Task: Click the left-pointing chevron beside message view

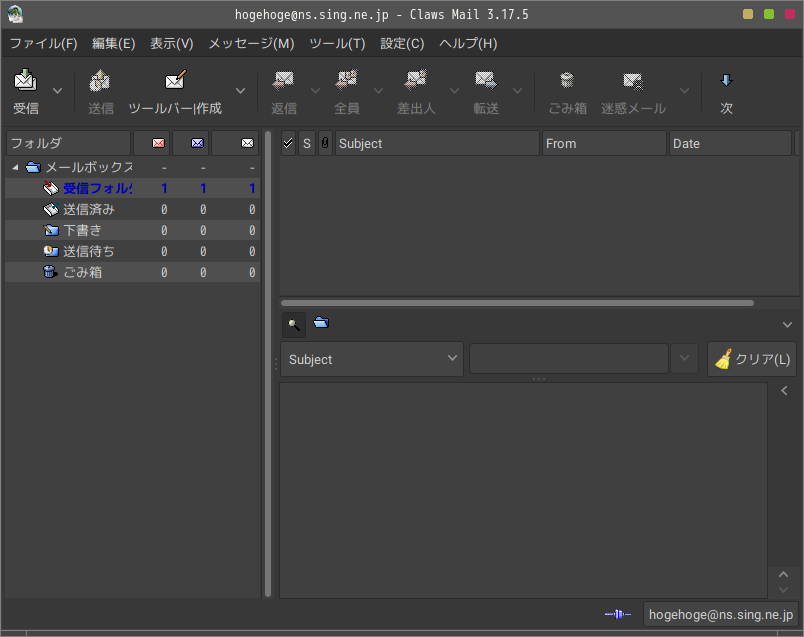Action: pyautogui.click(x=784, y=391)
